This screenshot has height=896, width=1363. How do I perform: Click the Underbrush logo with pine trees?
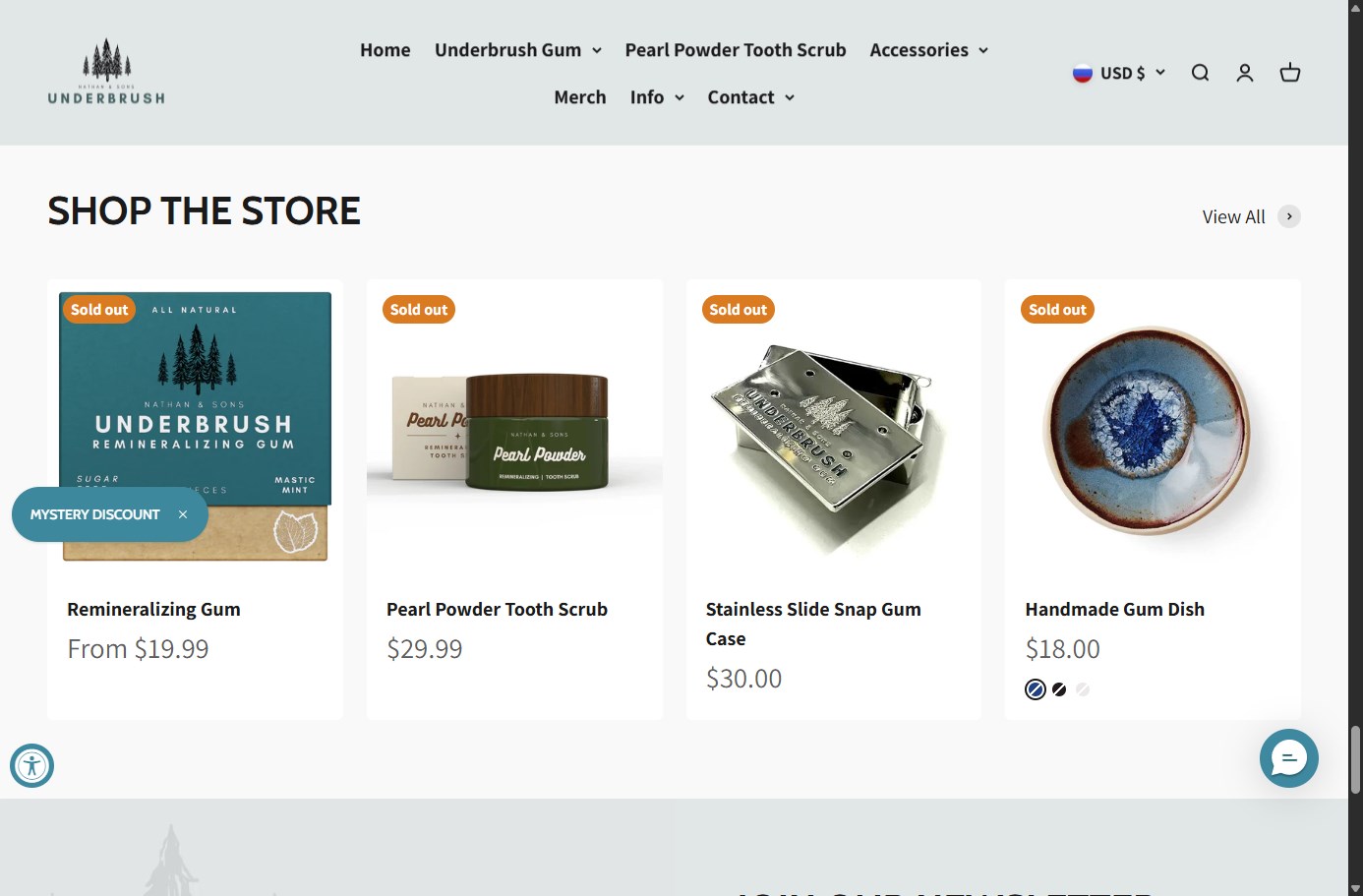click(x=106, y=72)
